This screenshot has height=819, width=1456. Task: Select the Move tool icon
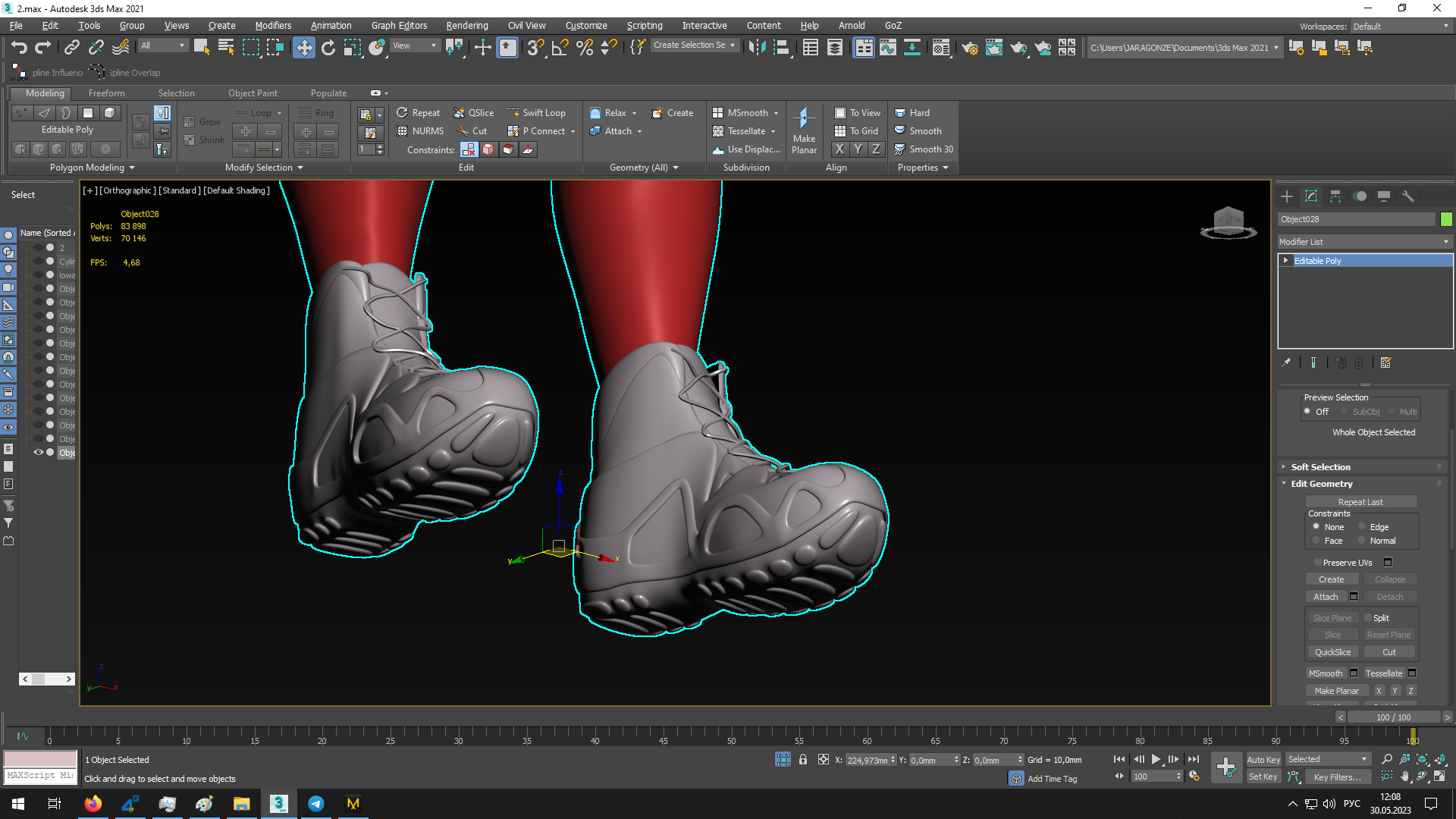tap(303, 48)
